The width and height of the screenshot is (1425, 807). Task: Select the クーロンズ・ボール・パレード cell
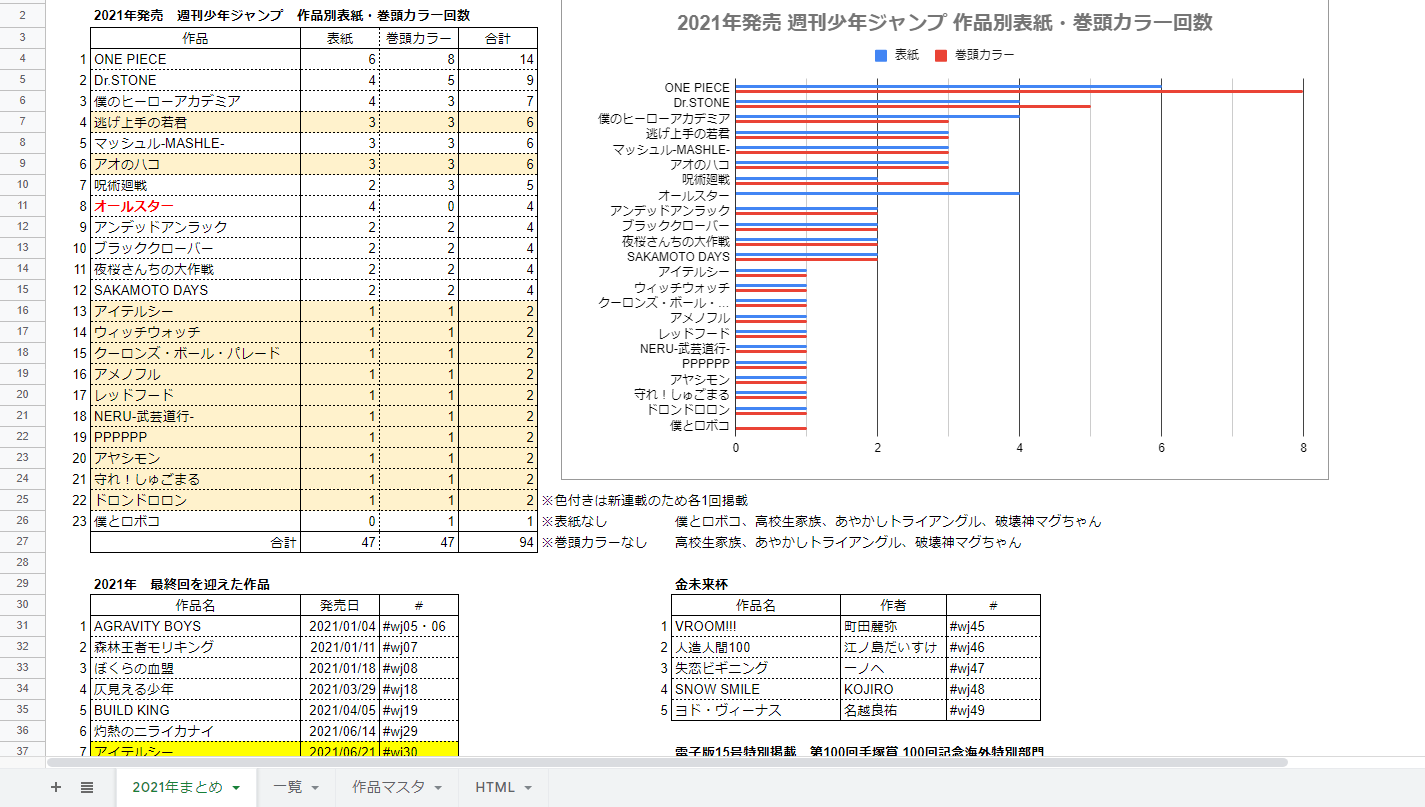(x=195, y=353)
